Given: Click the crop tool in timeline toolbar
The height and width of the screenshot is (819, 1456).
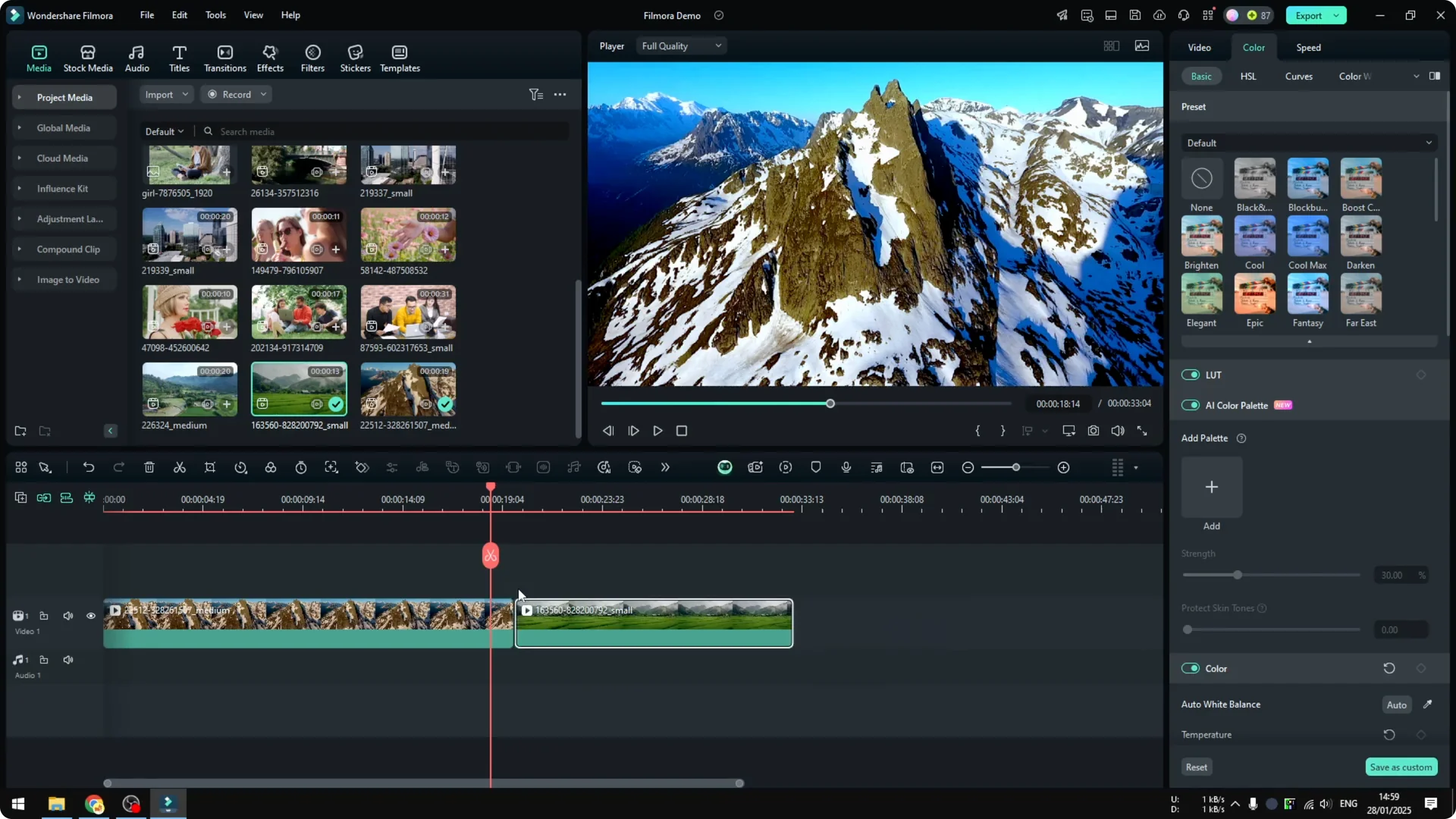Looking at the screenshot, I should tap(210, 467).
